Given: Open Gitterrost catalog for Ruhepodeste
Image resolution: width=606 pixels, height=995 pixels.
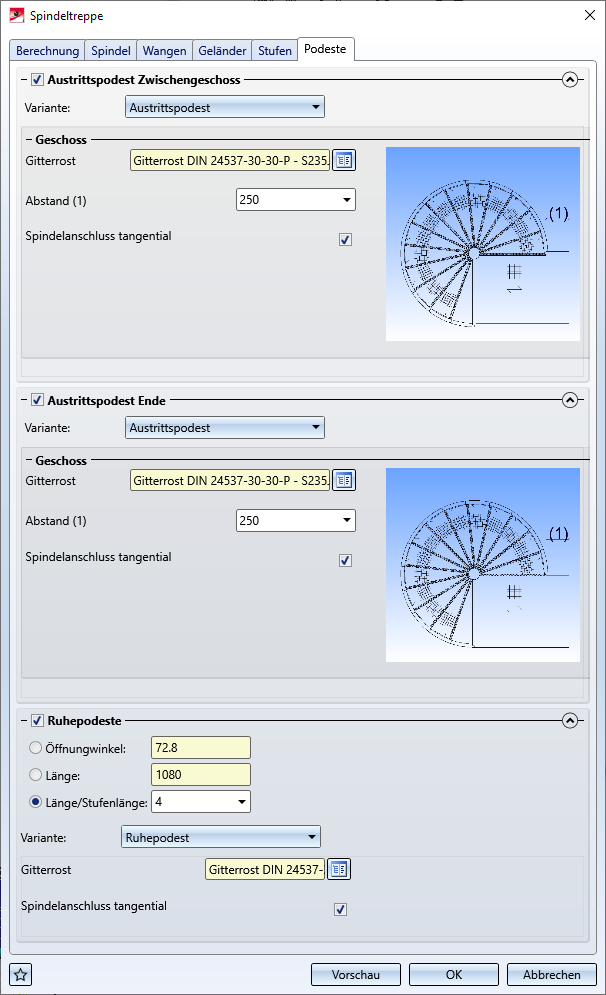Looking at the screenshot, I should point(339,870).
